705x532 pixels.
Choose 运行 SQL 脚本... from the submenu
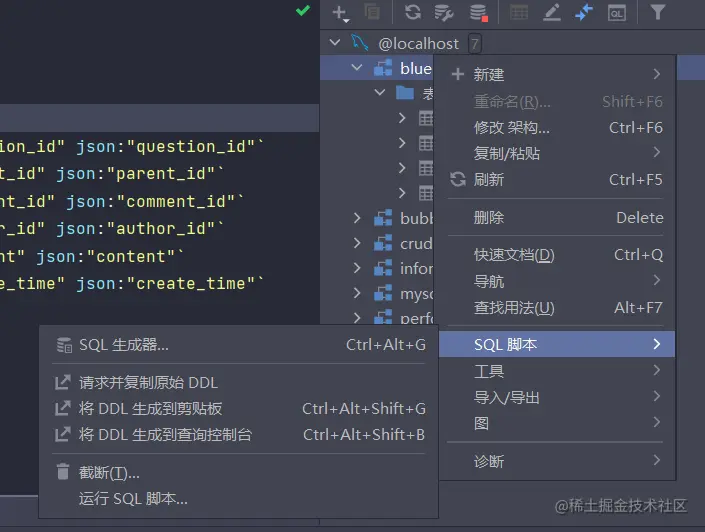238,498
